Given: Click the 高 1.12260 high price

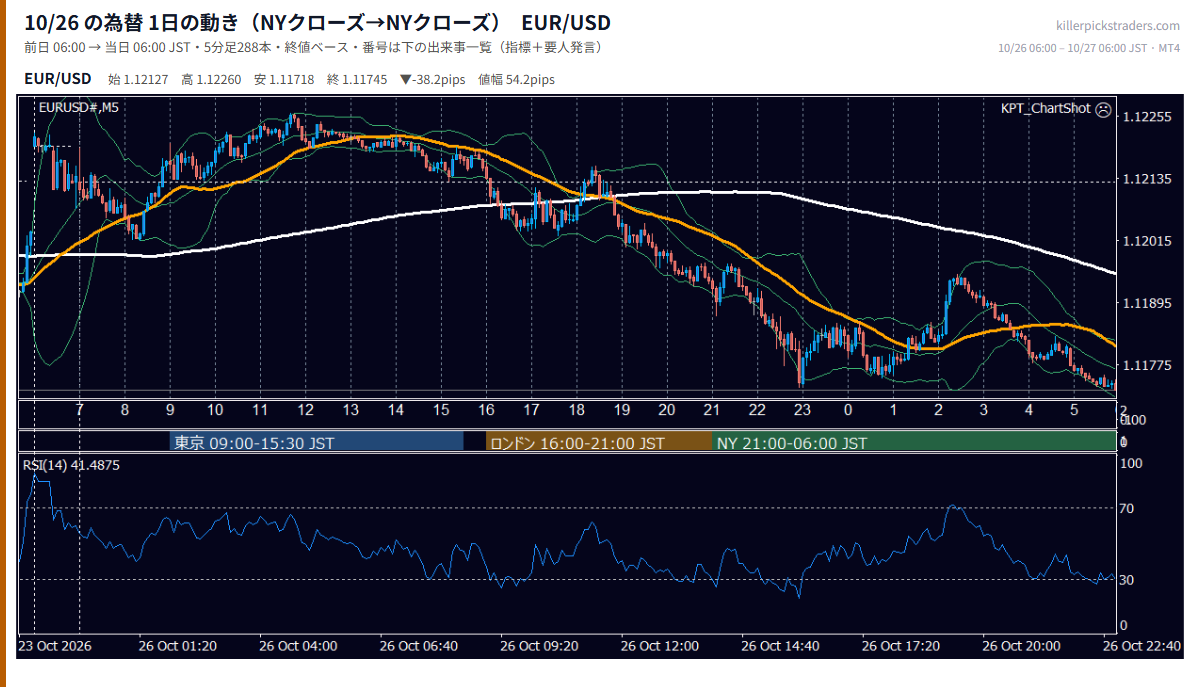Looking at the screenshot, I should tap(211, 79).
